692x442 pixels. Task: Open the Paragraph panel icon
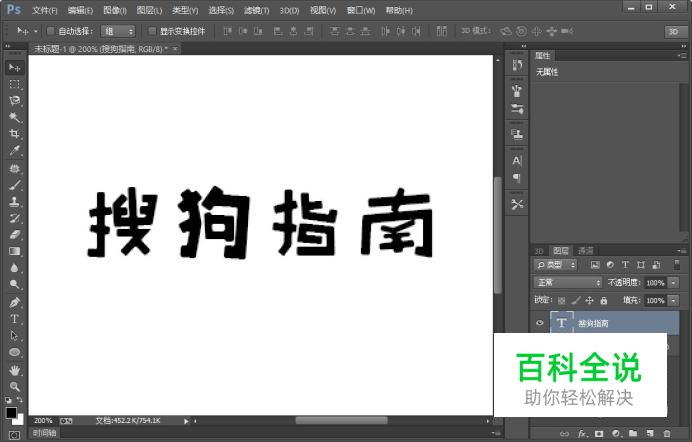click(x=517, y=178)
